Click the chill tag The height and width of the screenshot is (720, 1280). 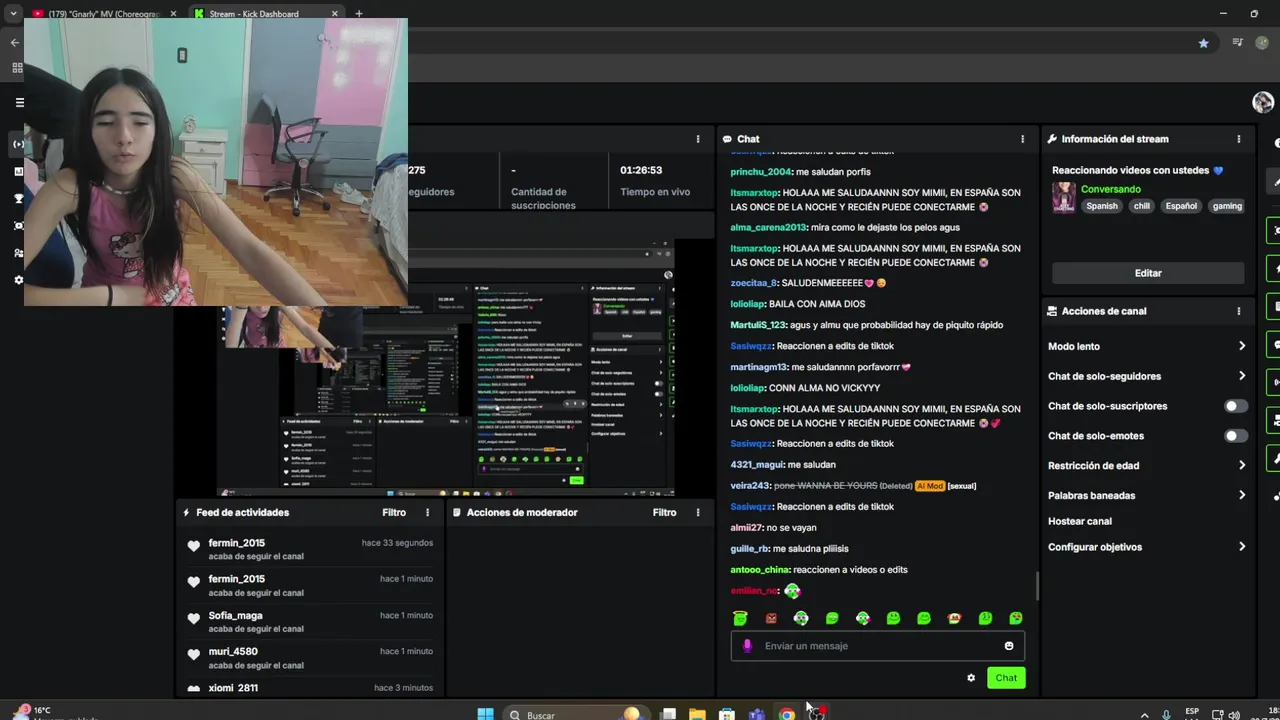click(x=1141, y=206)
